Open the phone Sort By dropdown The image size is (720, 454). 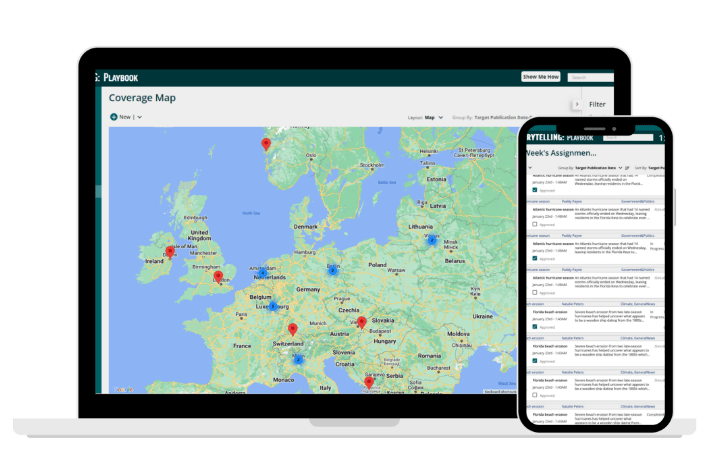tap(649, 168)
